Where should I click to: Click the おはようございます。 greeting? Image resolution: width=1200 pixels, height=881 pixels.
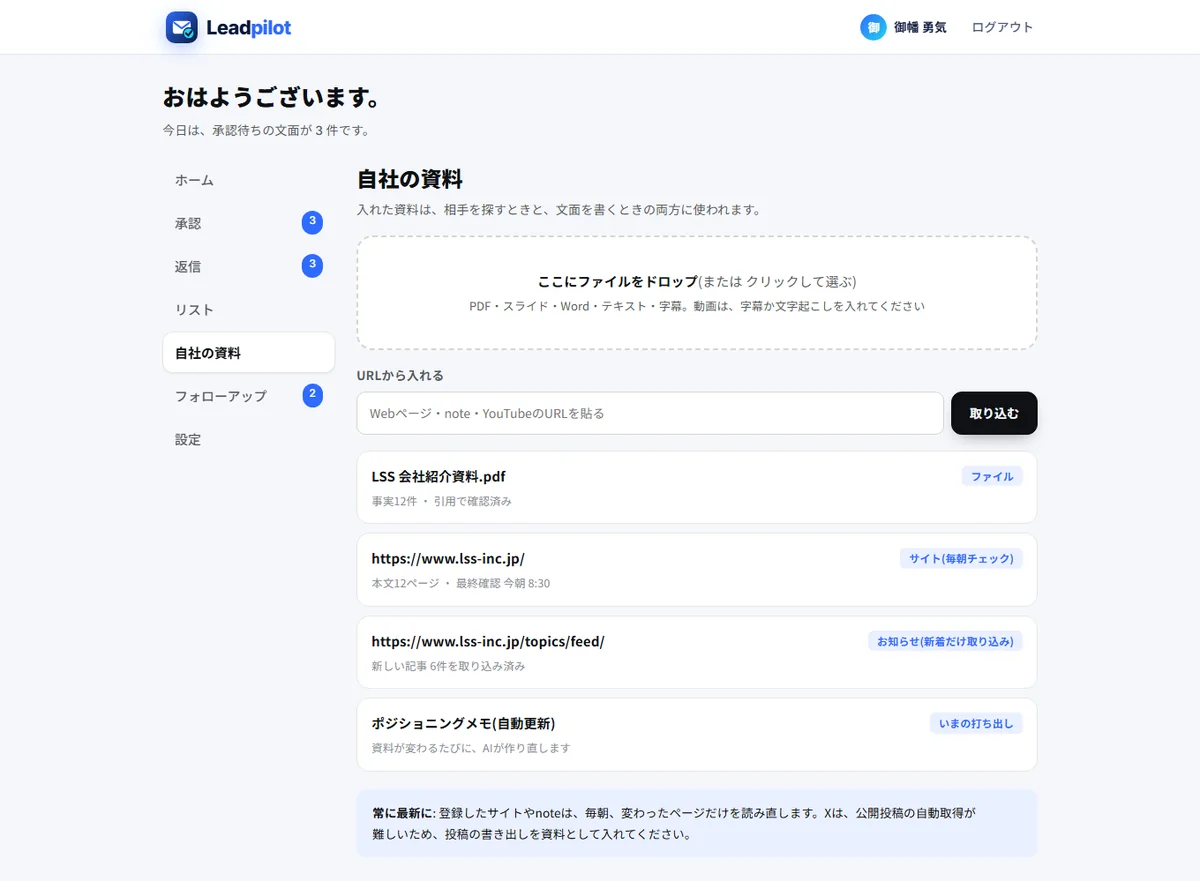pos(272,98)
